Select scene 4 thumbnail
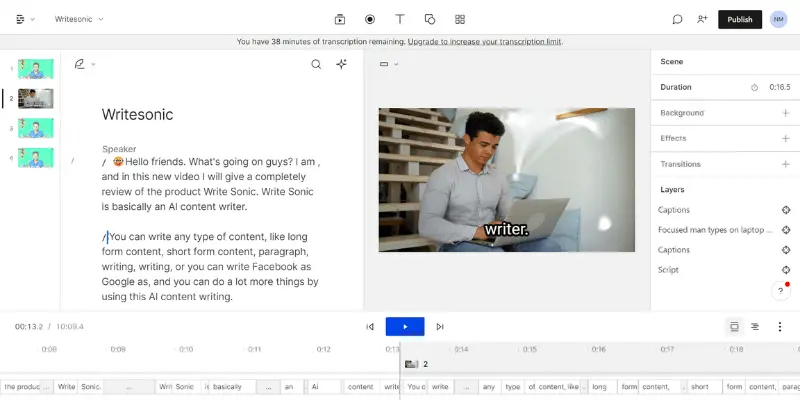800x400 pixels. 36,158
